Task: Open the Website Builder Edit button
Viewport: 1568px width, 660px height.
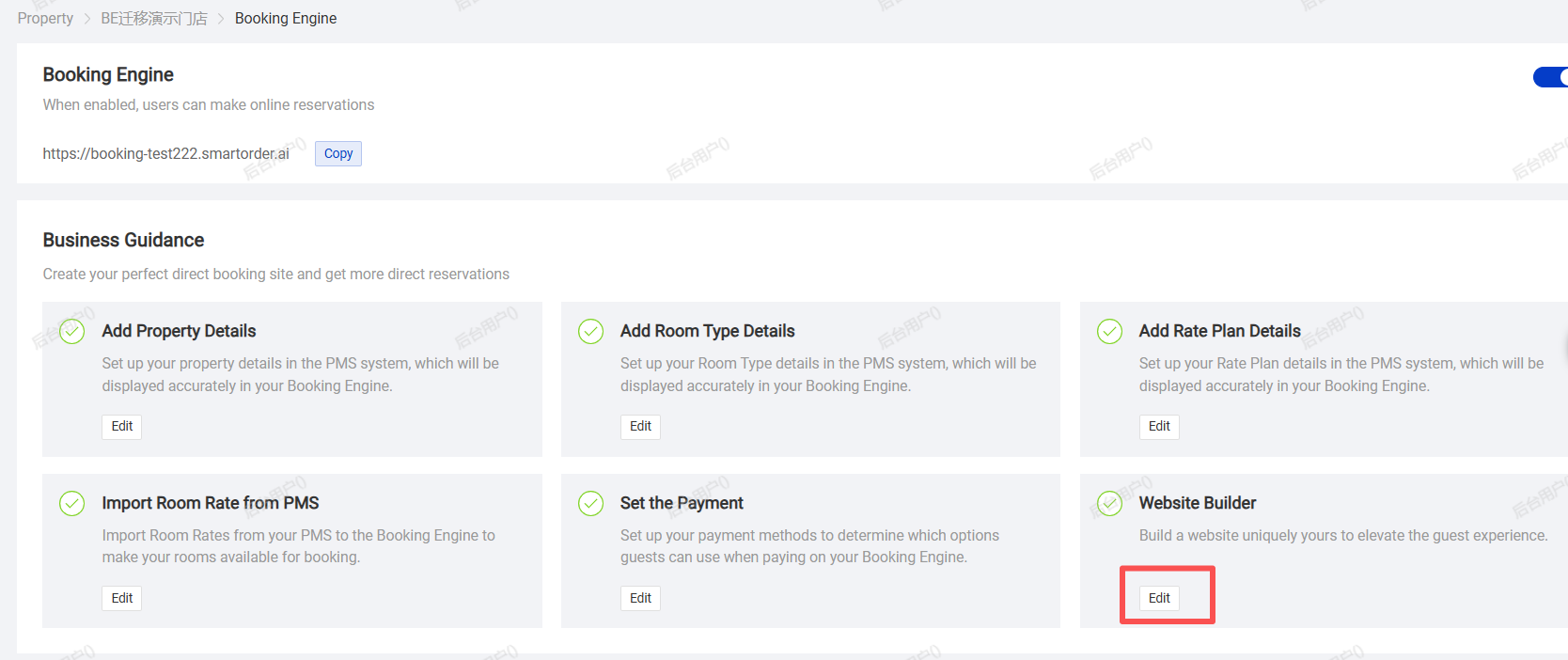Action: [x=1159, y=598]
